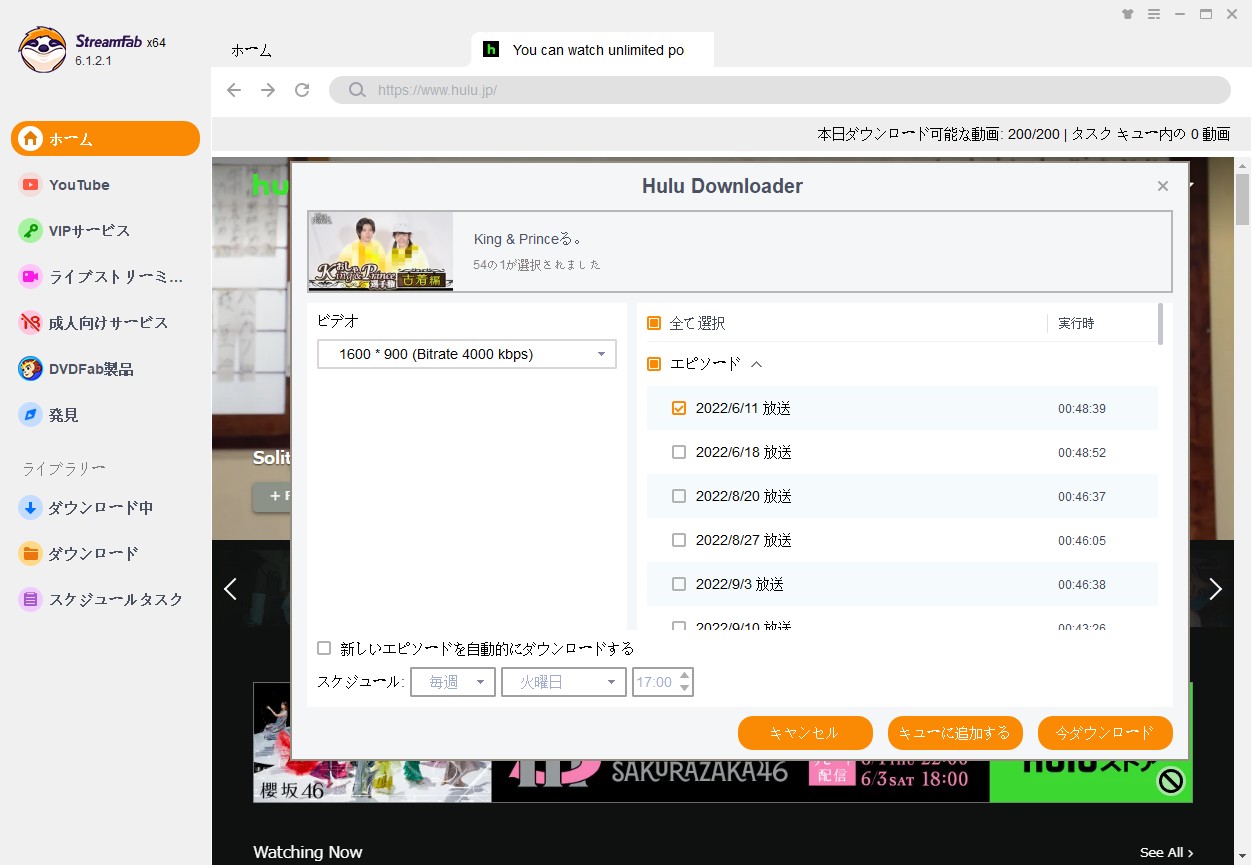This screenshot has height=865, width=1252.
Task: Close the Hulu Downloader dialog
Action: pyautogui.click(x=1163, y=186)
